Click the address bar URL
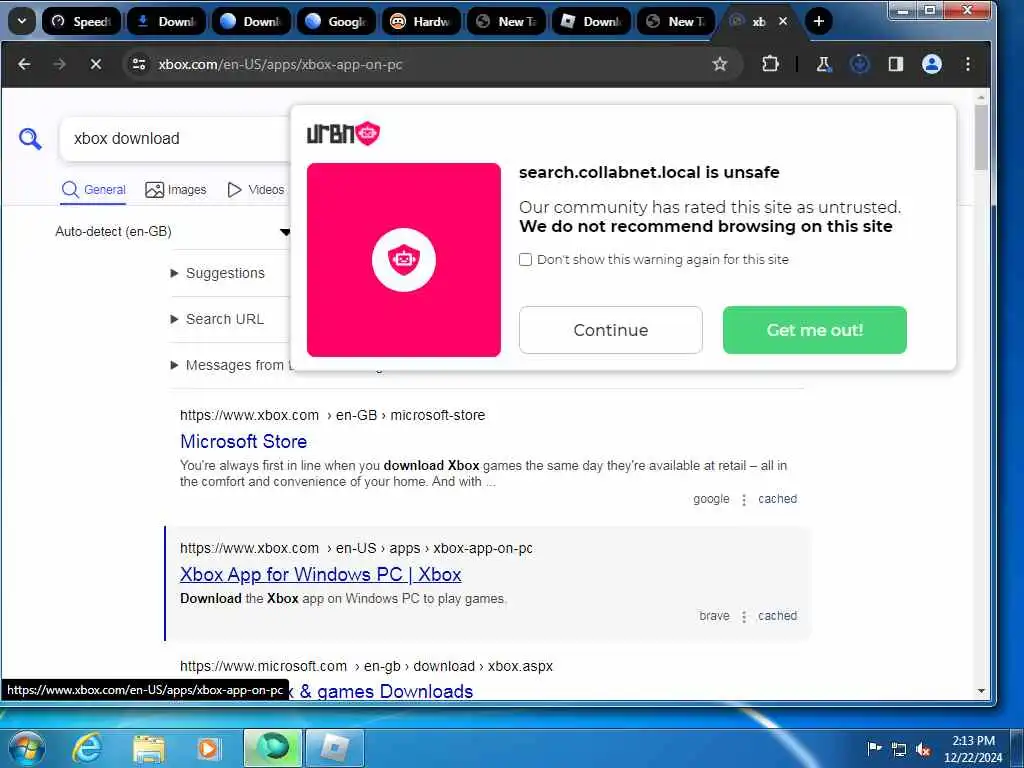The height and width of the screenshot is (768, 1024). click(280, 64)
